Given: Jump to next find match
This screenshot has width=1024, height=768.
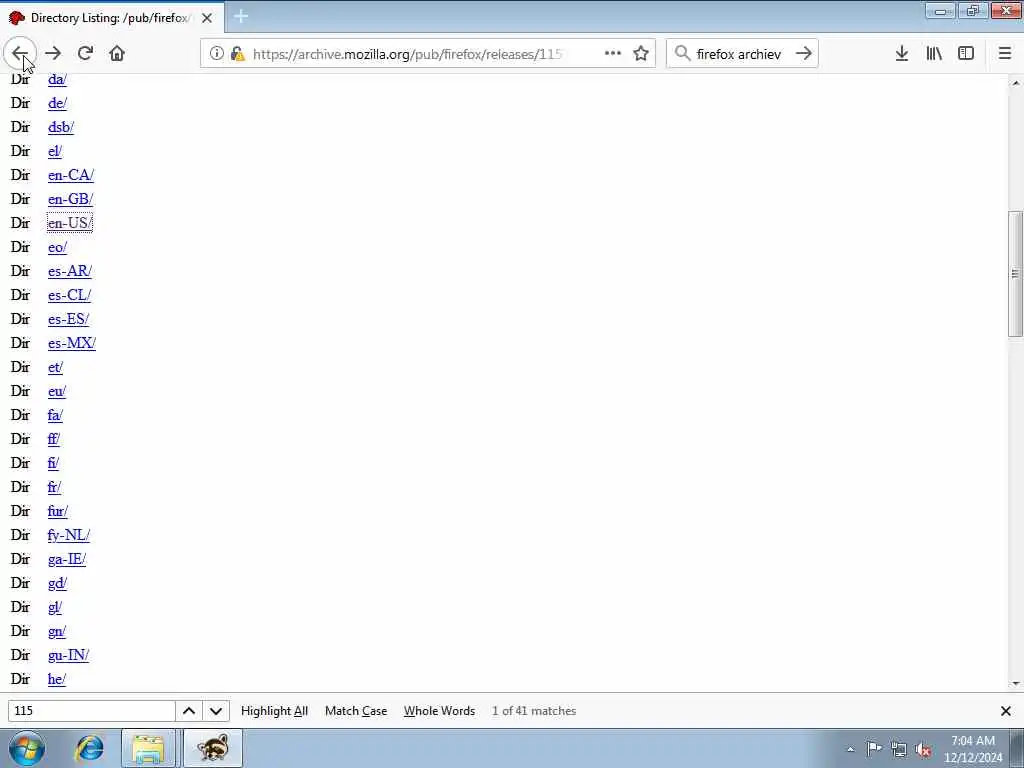Looking at the screenshot, I should click(x=216, y=711).
